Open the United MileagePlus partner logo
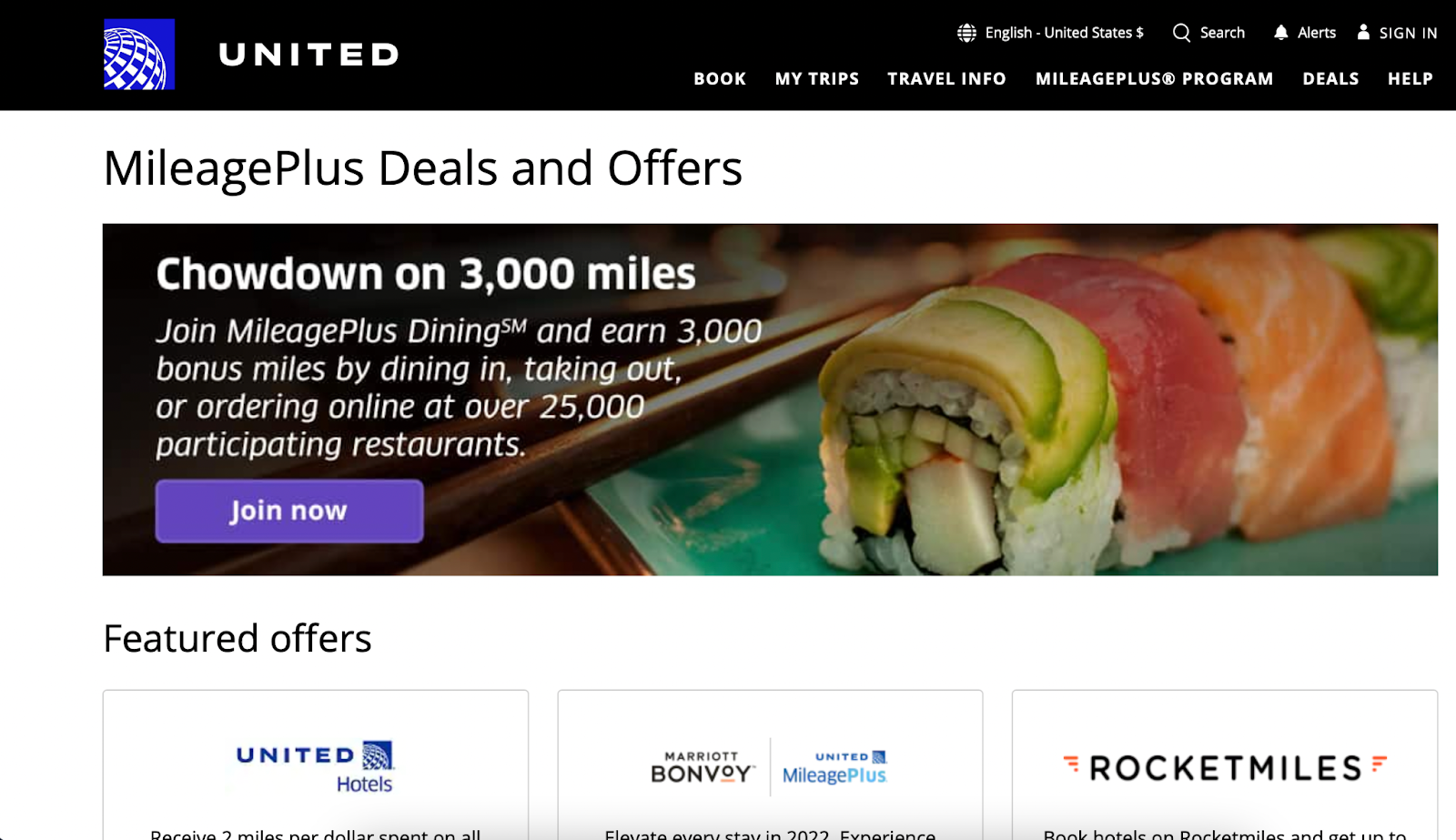This screenshot has width=1456, height=840. pos(834,767)
